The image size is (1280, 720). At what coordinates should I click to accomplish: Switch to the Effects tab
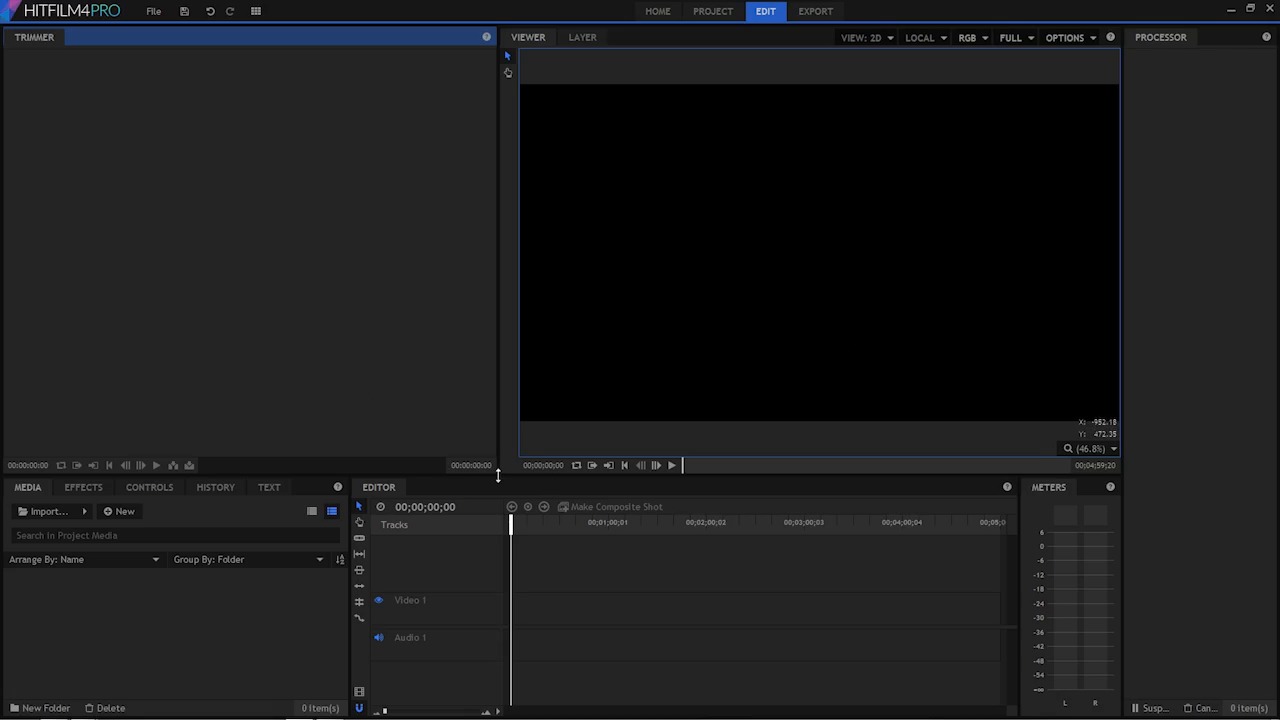click(83, 487)
